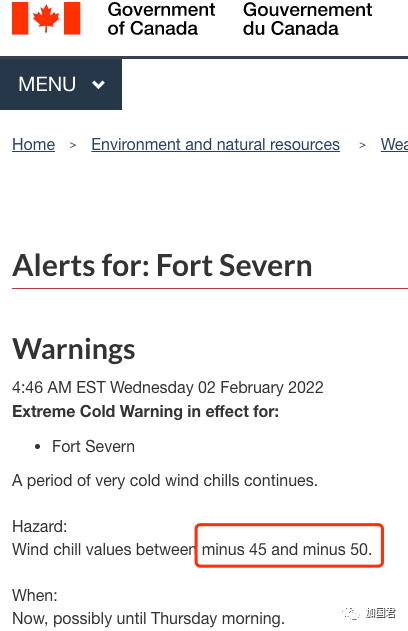Click the chevron arrow beside MENU
408x631 pixels.
point(98,85)
